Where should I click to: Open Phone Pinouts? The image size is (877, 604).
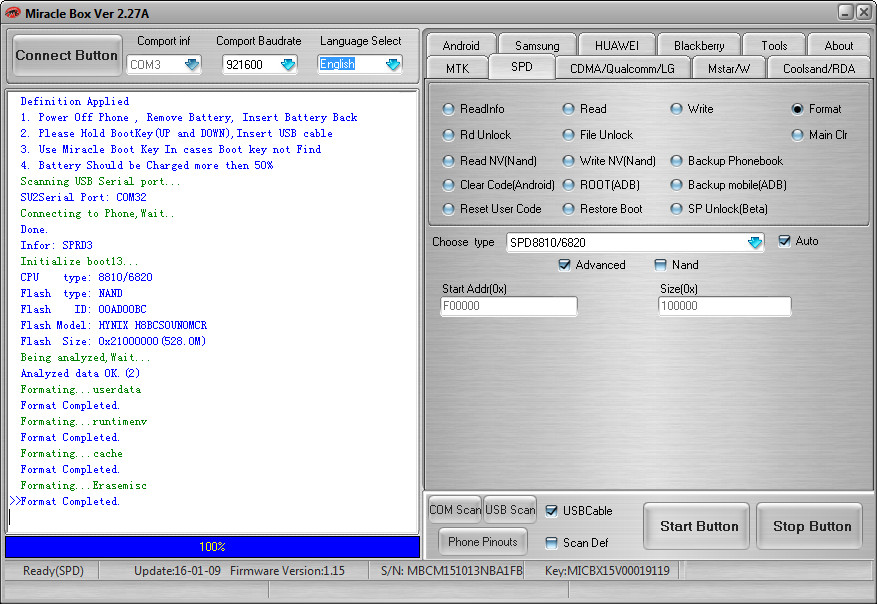483,541
